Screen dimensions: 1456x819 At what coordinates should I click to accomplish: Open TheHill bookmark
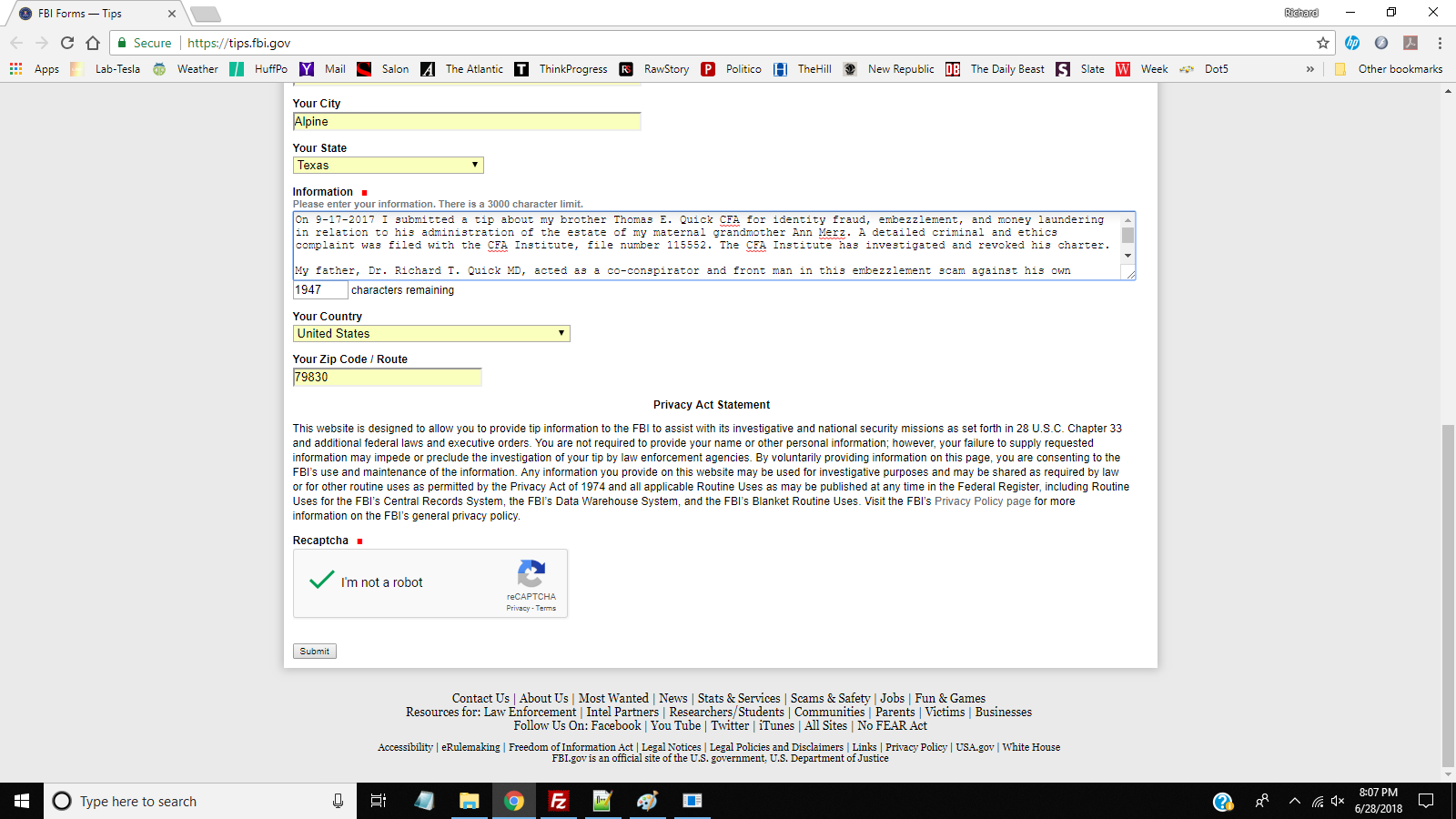[803, 69]
